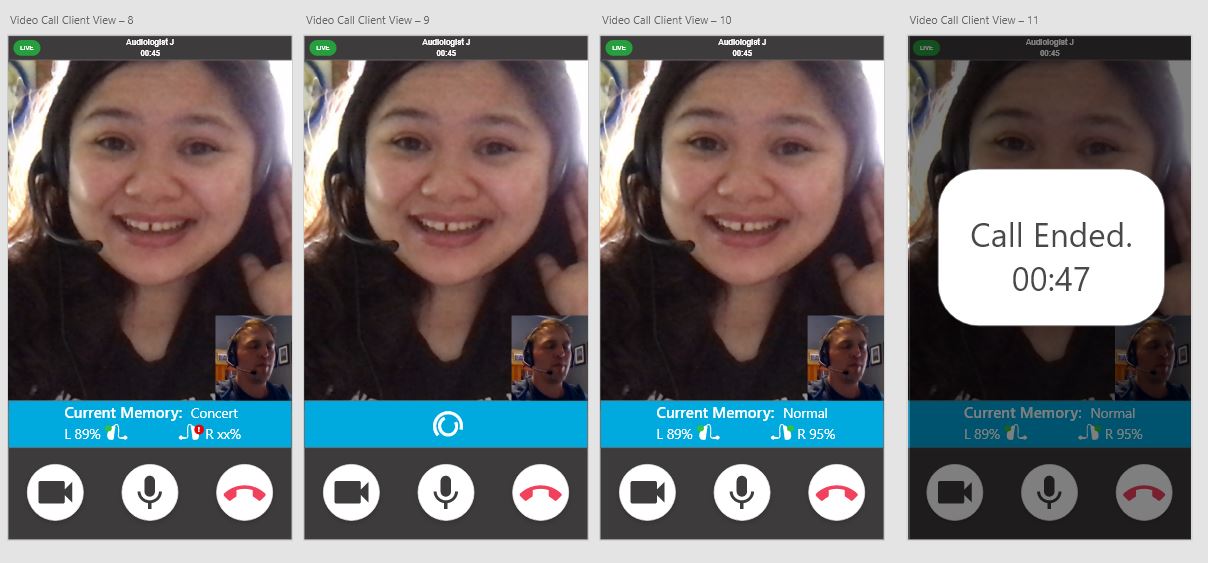Viewport: 1208px width, 563px height.
Task: Click dimmed microphone button in View 11
Action: [x=1049, y=493]
